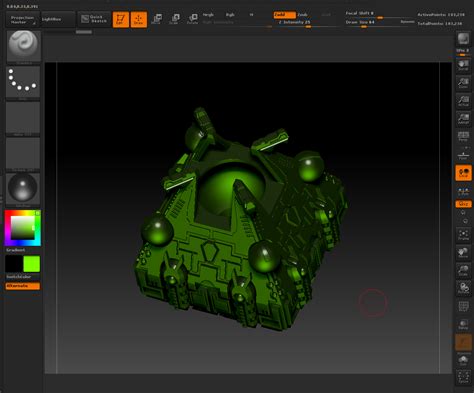
Task: Enable the M material mode
Action: 251,15
